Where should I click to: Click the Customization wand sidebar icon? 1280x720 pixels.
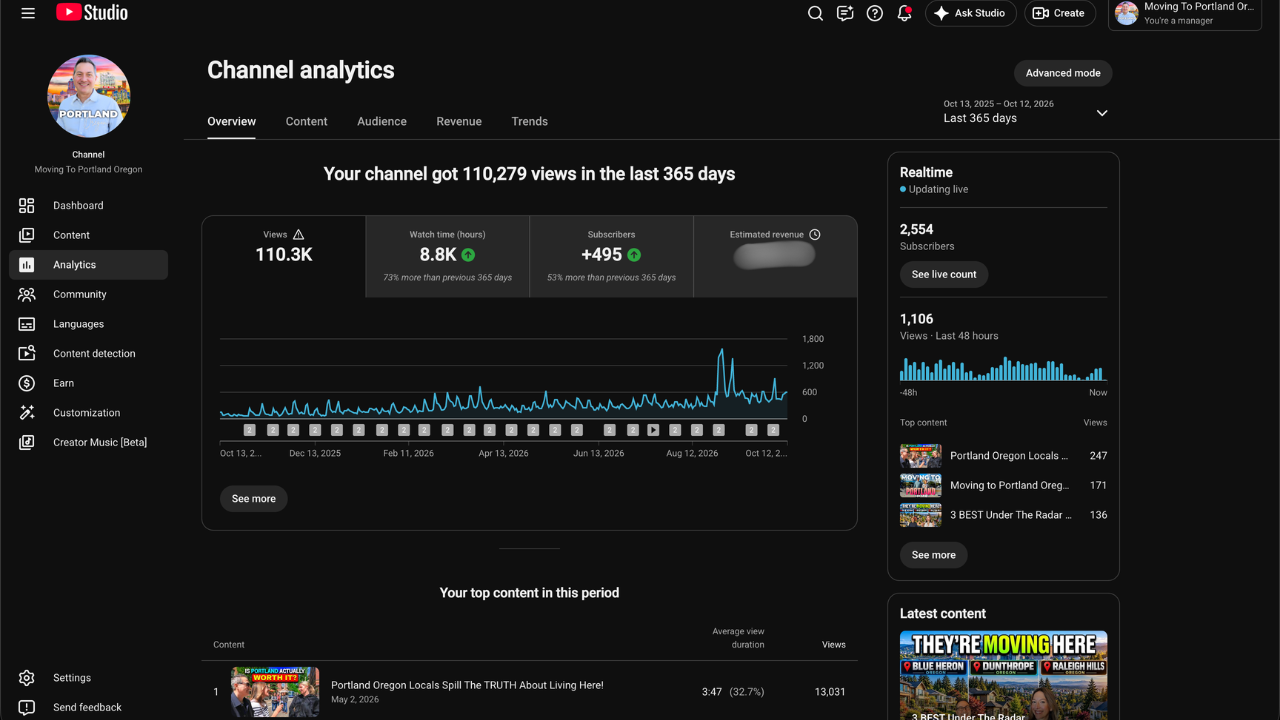click(x=27, y=412)
